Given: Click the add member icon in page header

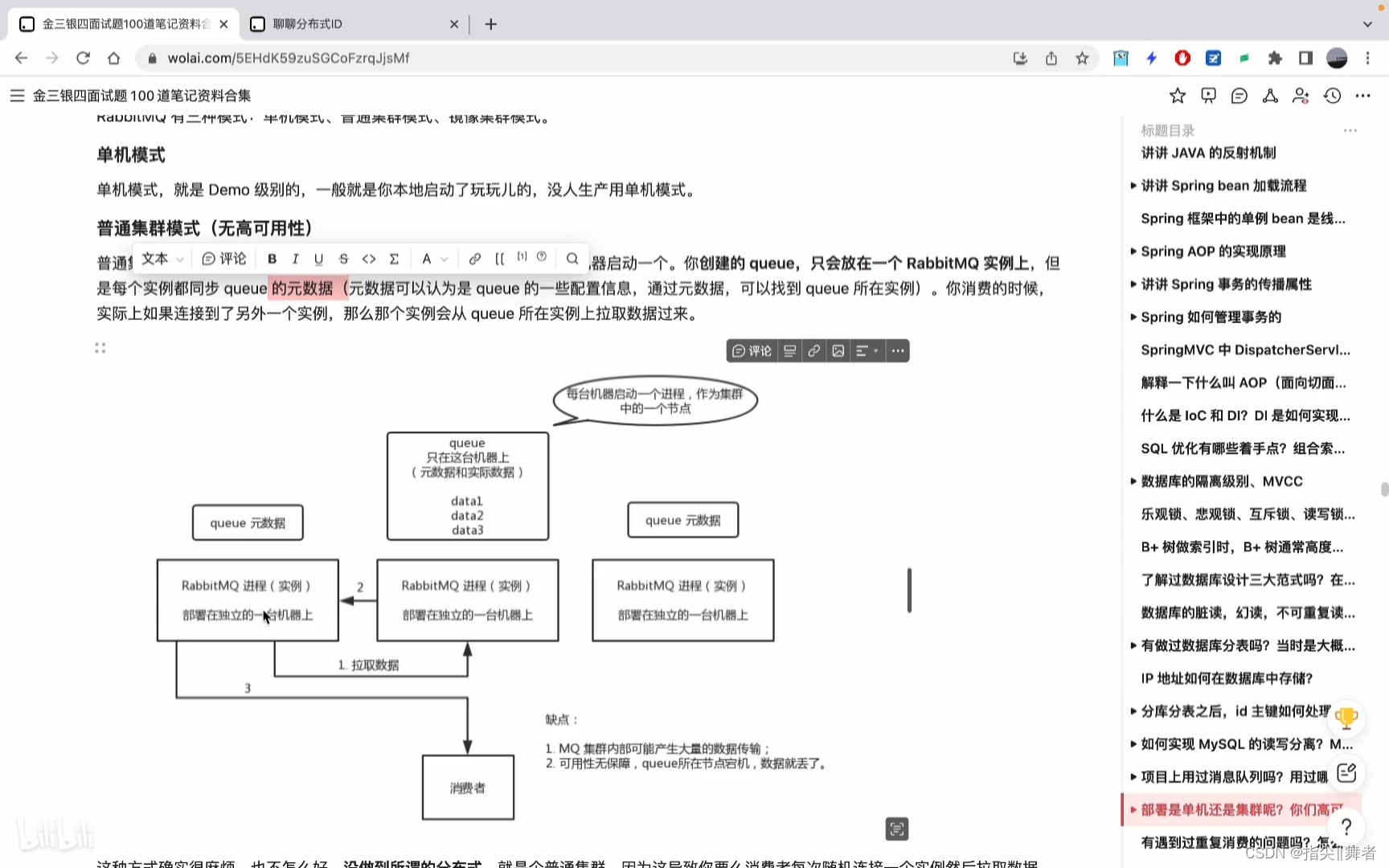Looking at the screenshot, I should tap(1301, 96).
